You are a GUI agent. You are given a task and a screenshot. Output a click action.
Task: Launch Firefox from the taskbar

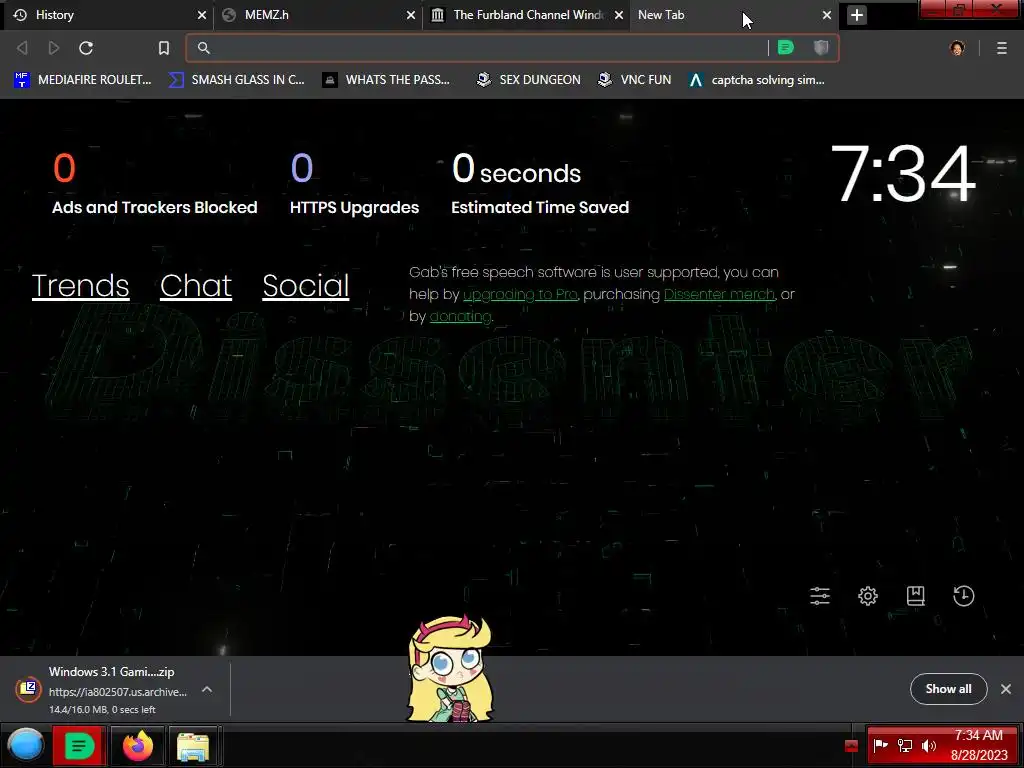138,745
